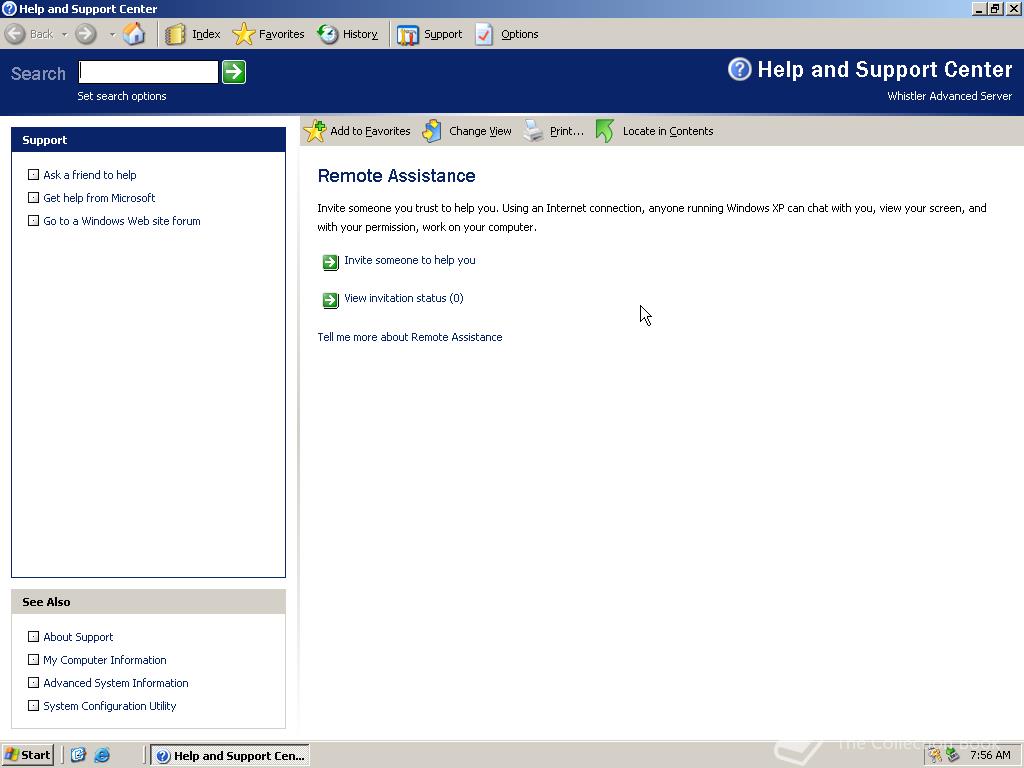Click the Support icon in toolbar
The width and height of the screenshot is (1024, 768).
(408, 35)
